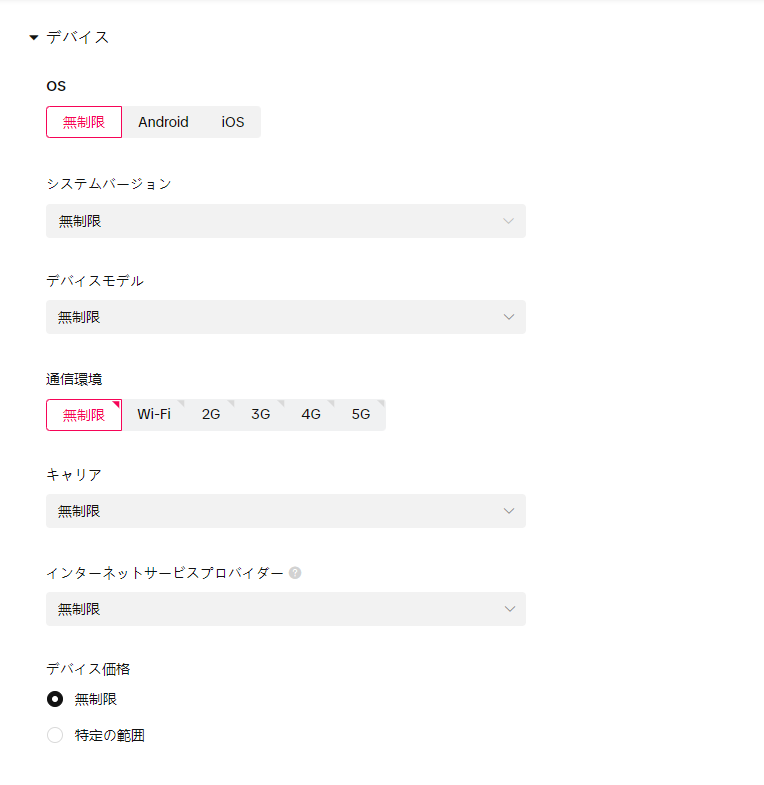The image size is (764, 785).
Task: Click chevron in インターネットサービスプロバイダー dropdown
Action: [x=509, y=609]
